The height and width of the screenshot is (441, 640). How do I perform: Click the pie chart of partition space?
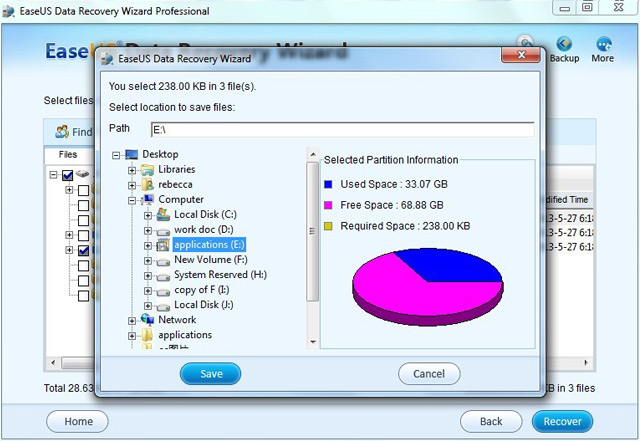[x=428, y=287]
